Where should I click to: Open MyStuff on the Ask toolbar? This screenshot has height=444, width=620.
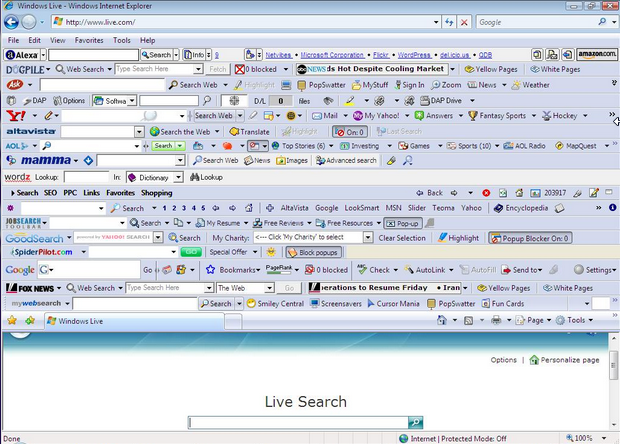(x=370, y=85)
